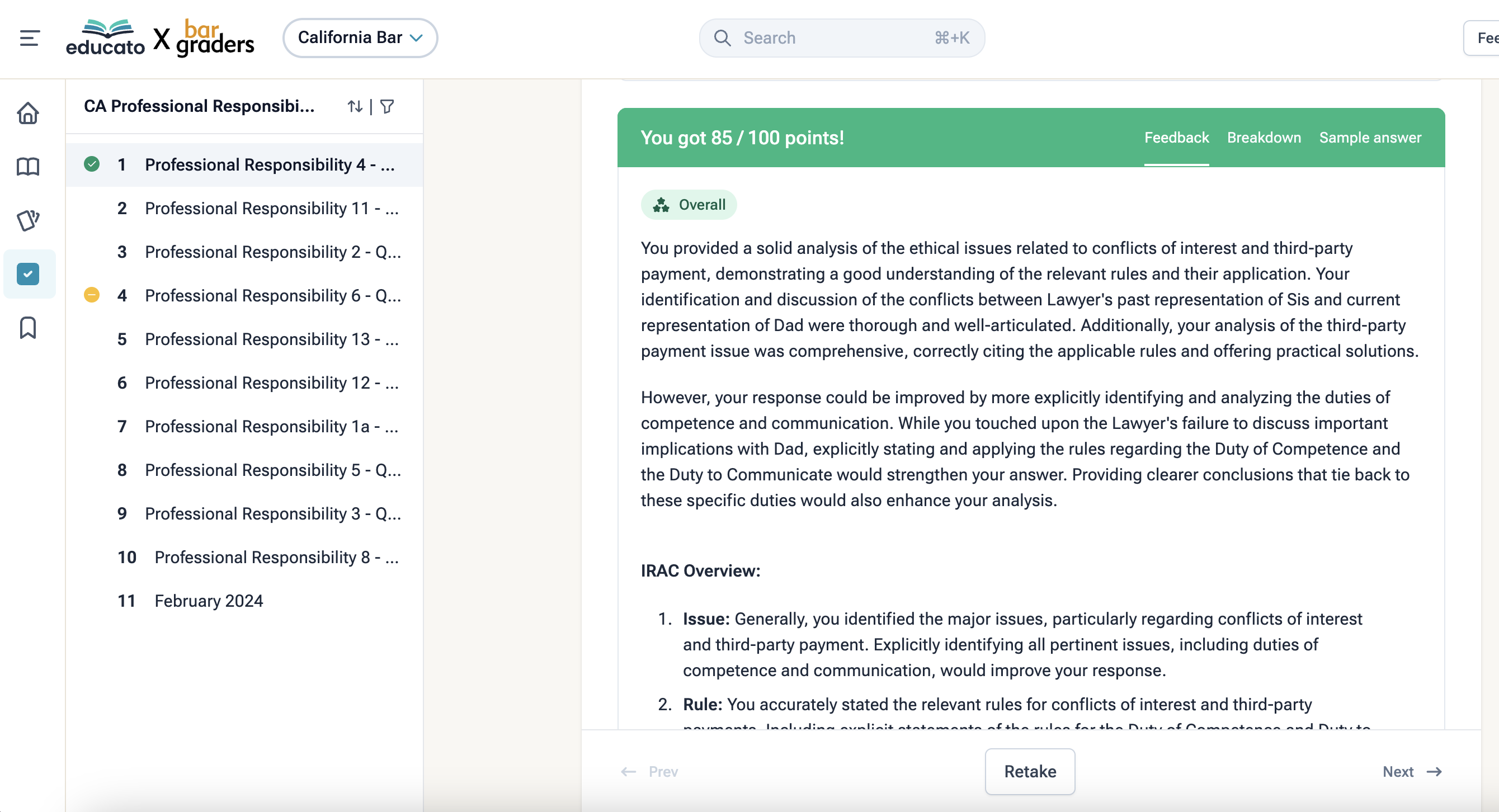Open the flashcards icon in sidebar
Image resolution: width=1499 pixels, height=812 pixels.
[x=28, y=220]
